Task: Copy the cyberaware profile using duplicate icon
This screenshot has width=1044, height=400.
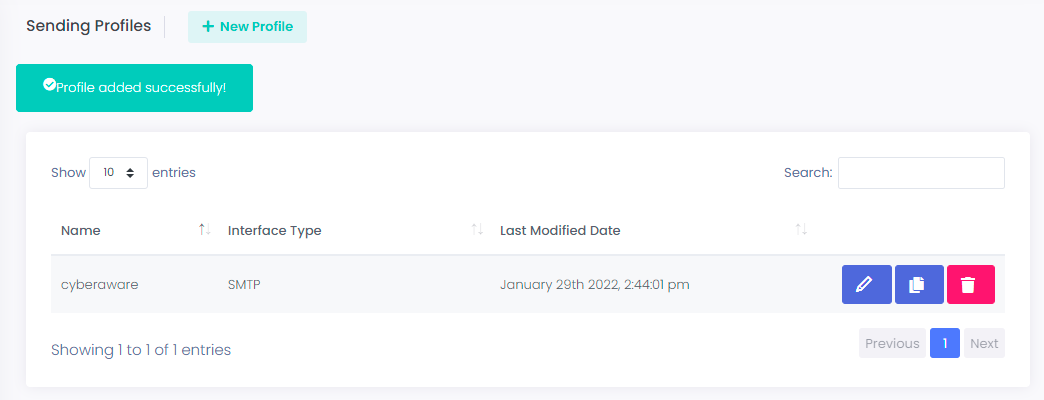Action: pyautogui.click(x=919, y=285)
